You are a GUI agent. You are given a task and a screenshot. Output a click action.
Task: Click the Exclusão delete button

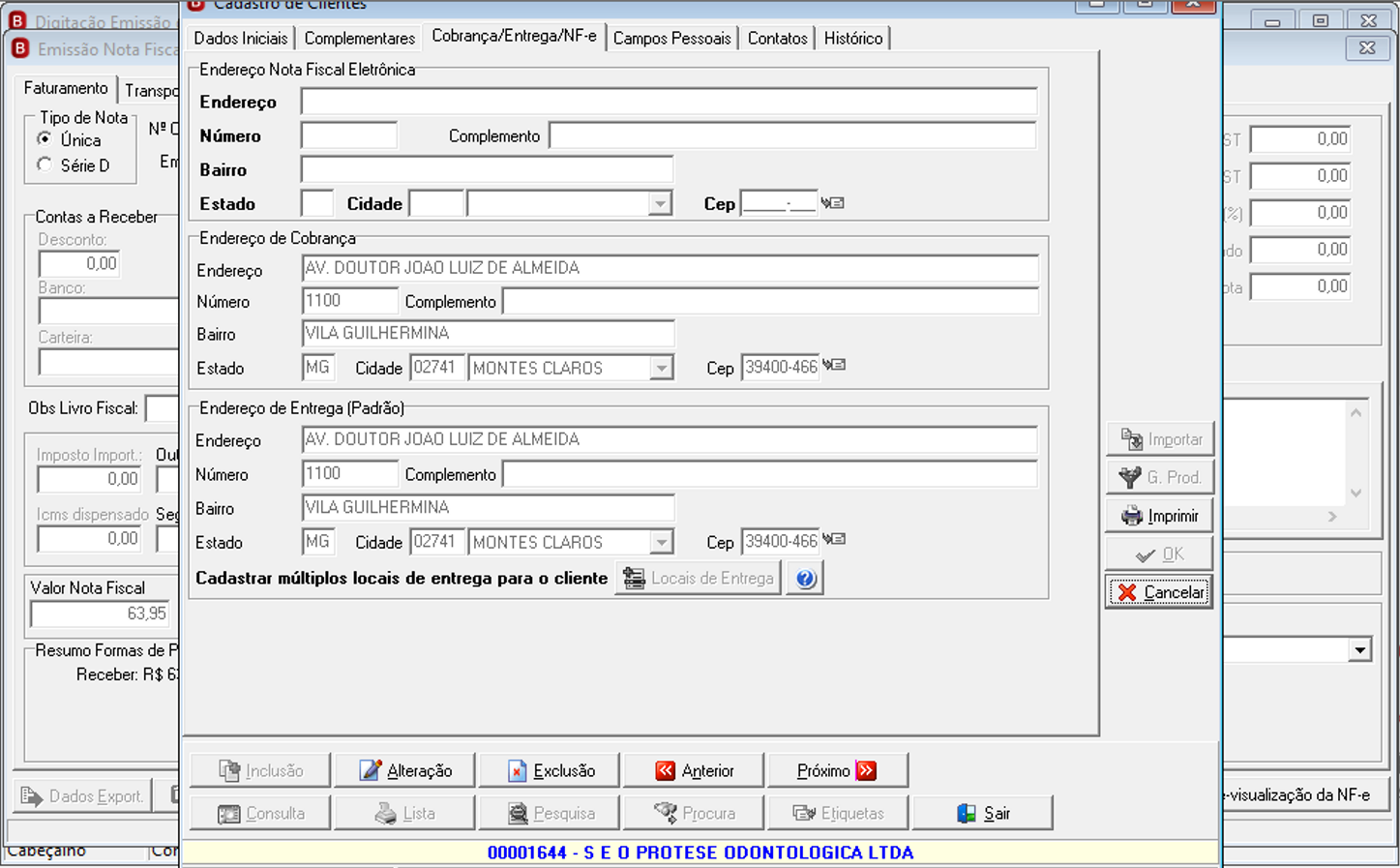[550, 771]
